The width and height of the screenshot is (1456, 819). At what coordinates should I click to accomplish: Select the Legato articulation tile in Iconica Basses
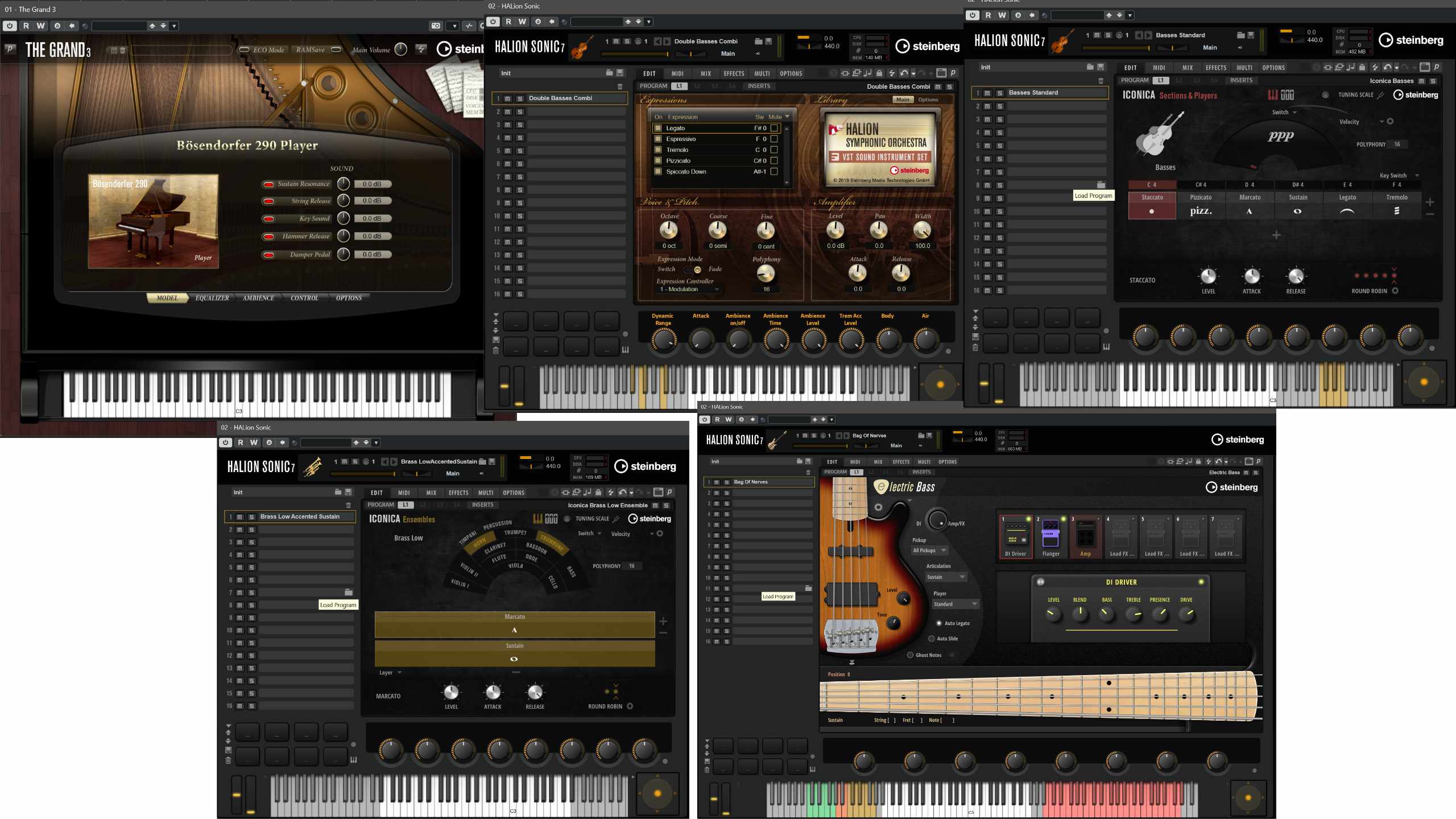[1347, 205]
